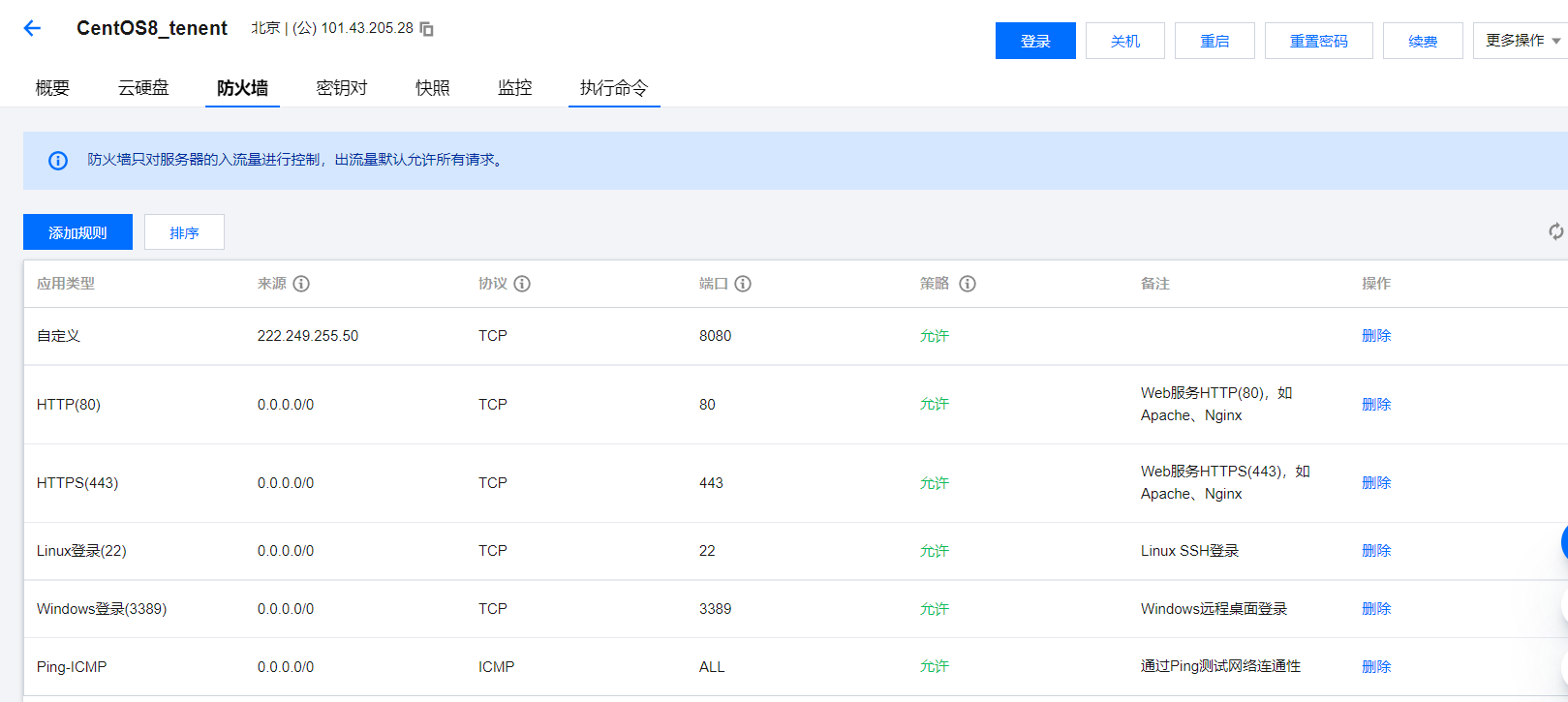The width and height of the screenshot is (1568, 702).
Task: Show info tooltip next to 协议 header
Action: click(522, 284)
